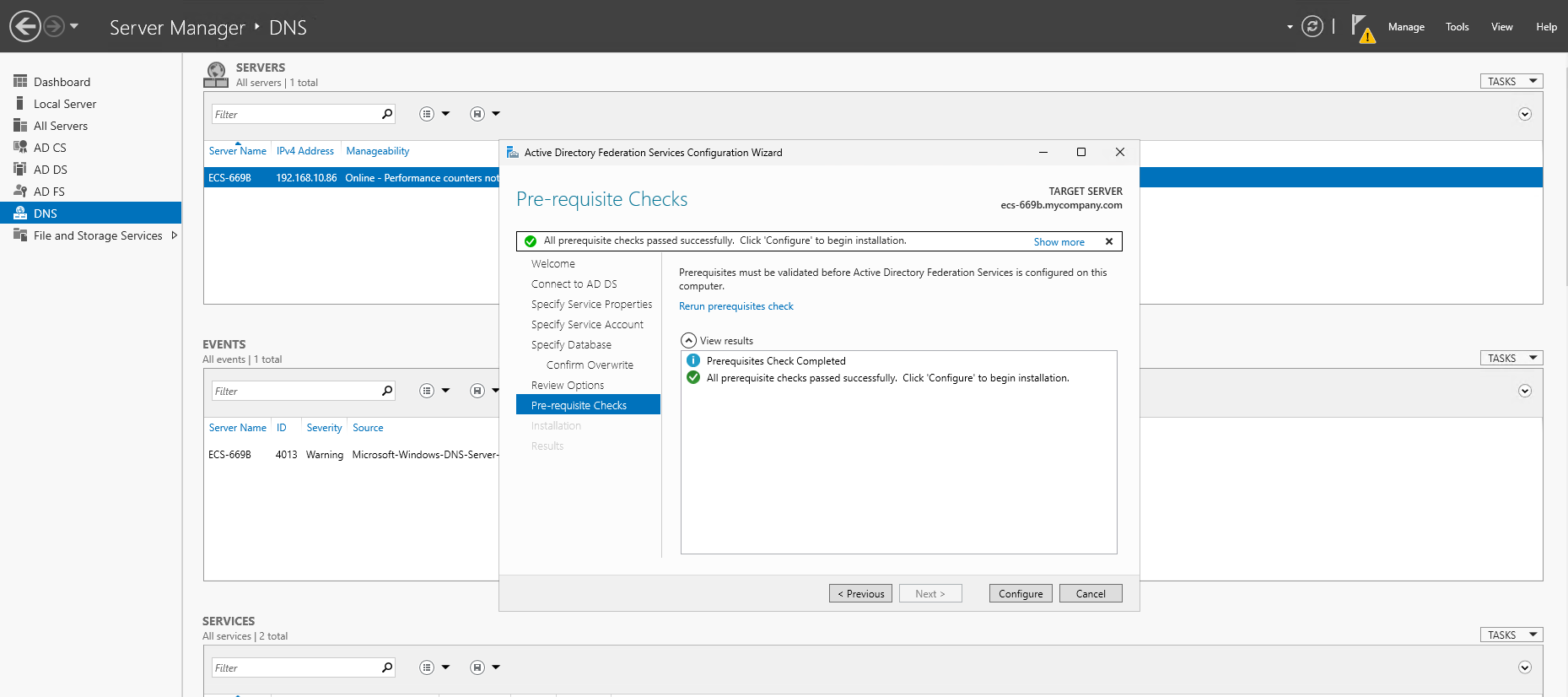Open the Tools menu
The image size is (1568, 697).
pyautogui.click(x=1457, y=27)
